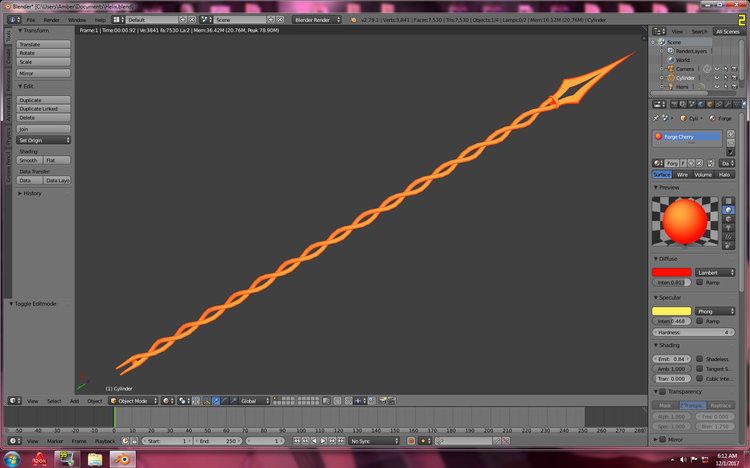This screenshot has width=750, height=468.
Task: Open the Scene properties tab icon
Action: click(692, 104)
